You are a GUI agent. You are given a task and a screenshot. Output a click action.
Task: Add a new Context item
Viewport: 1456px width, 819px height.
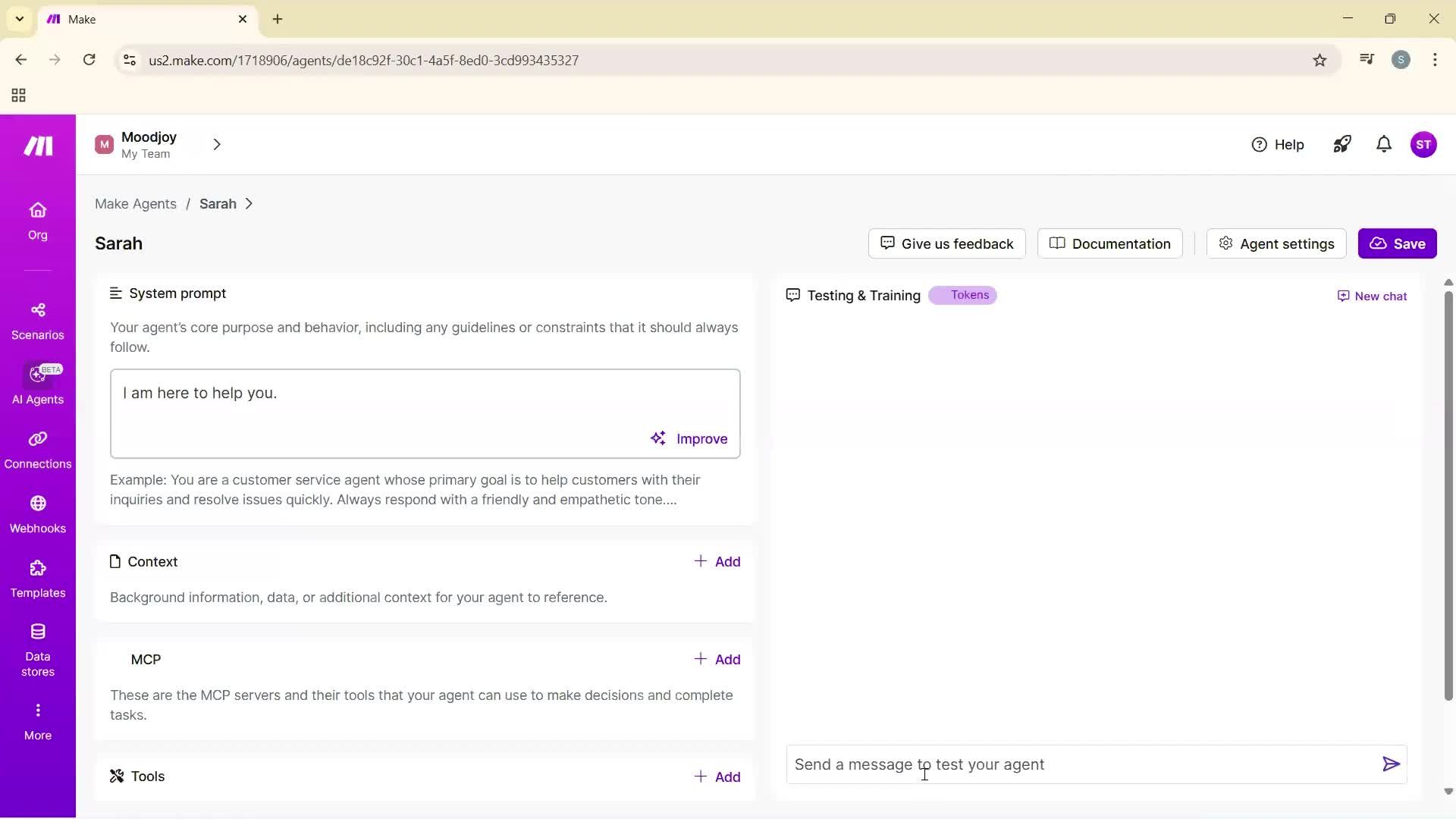717,562
